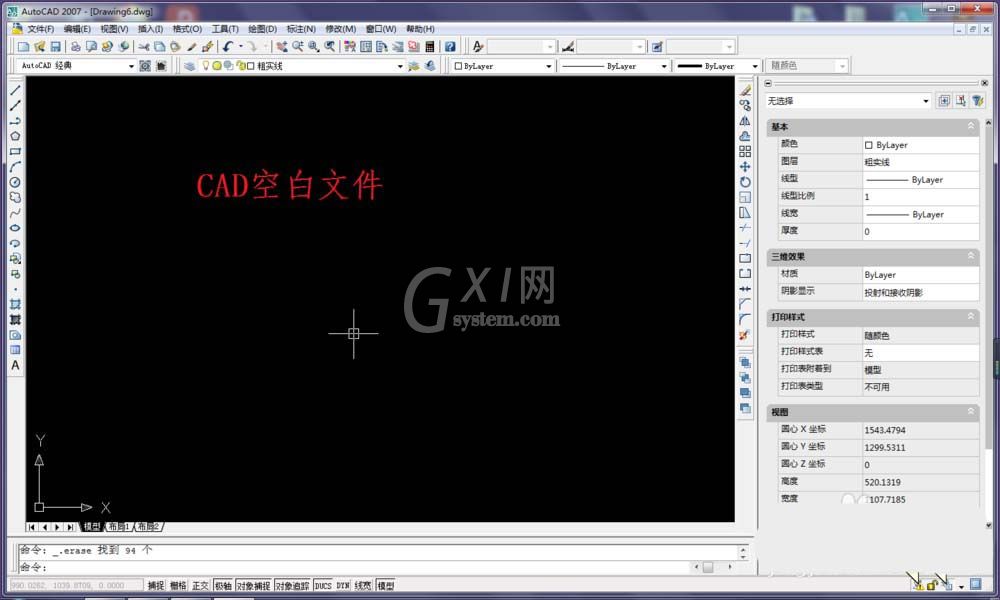Open the 编辑(E) menu
Viewport: 1000px width, 600px height.
[x=77, y=29]
